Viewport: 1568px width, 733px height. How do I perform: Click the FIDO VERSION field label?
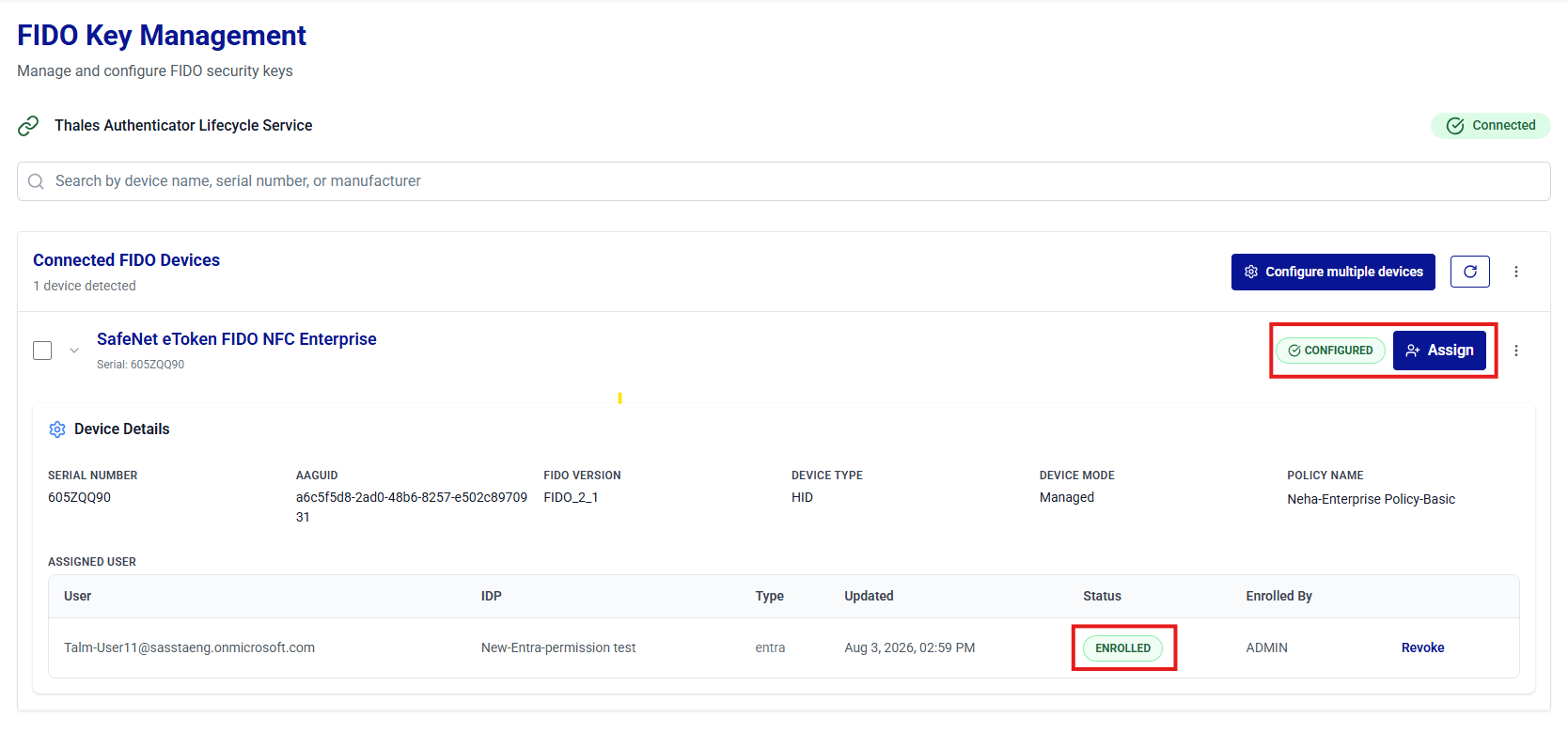[x=582, y=476]
